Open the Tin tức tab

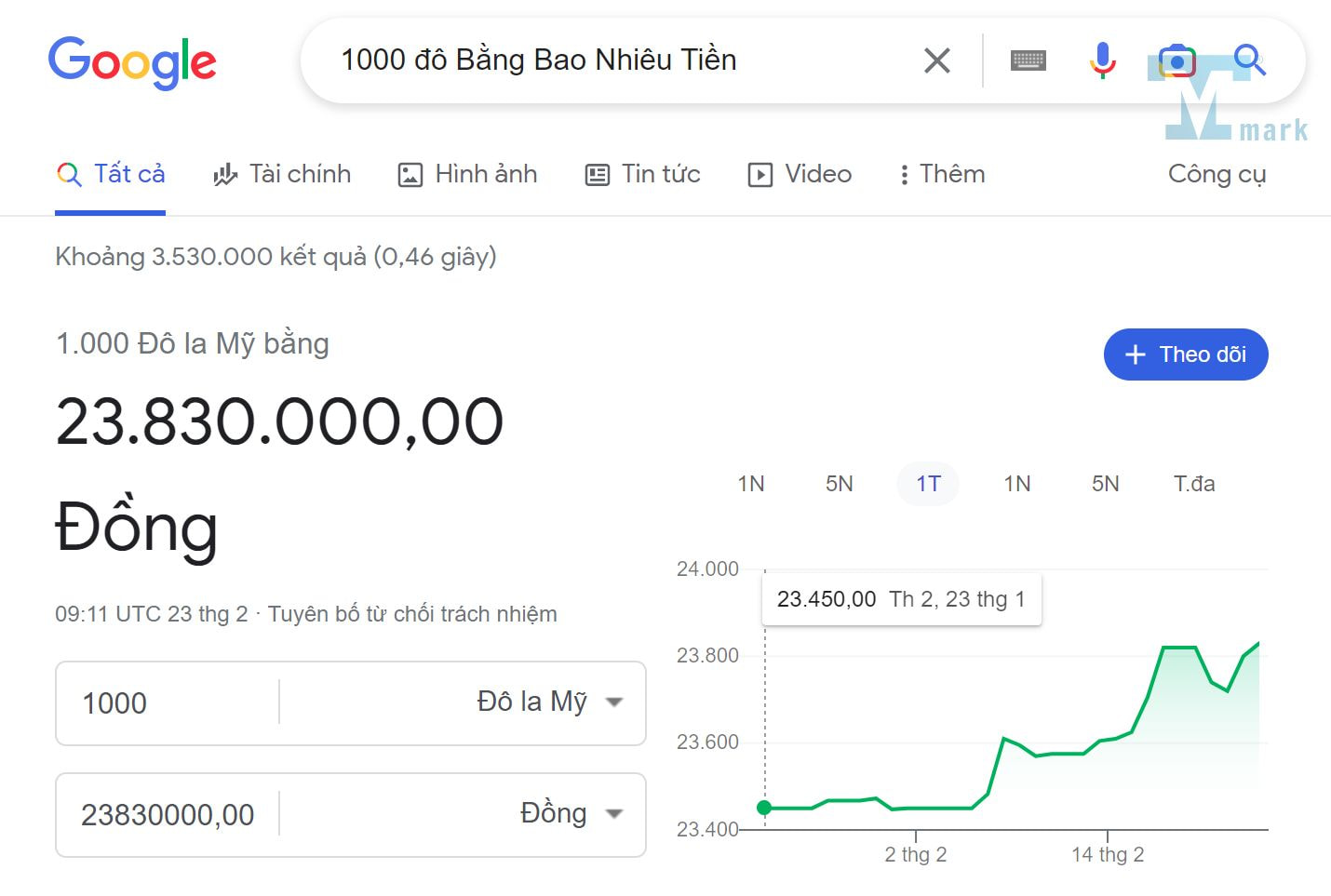click(x=642, y=174)
